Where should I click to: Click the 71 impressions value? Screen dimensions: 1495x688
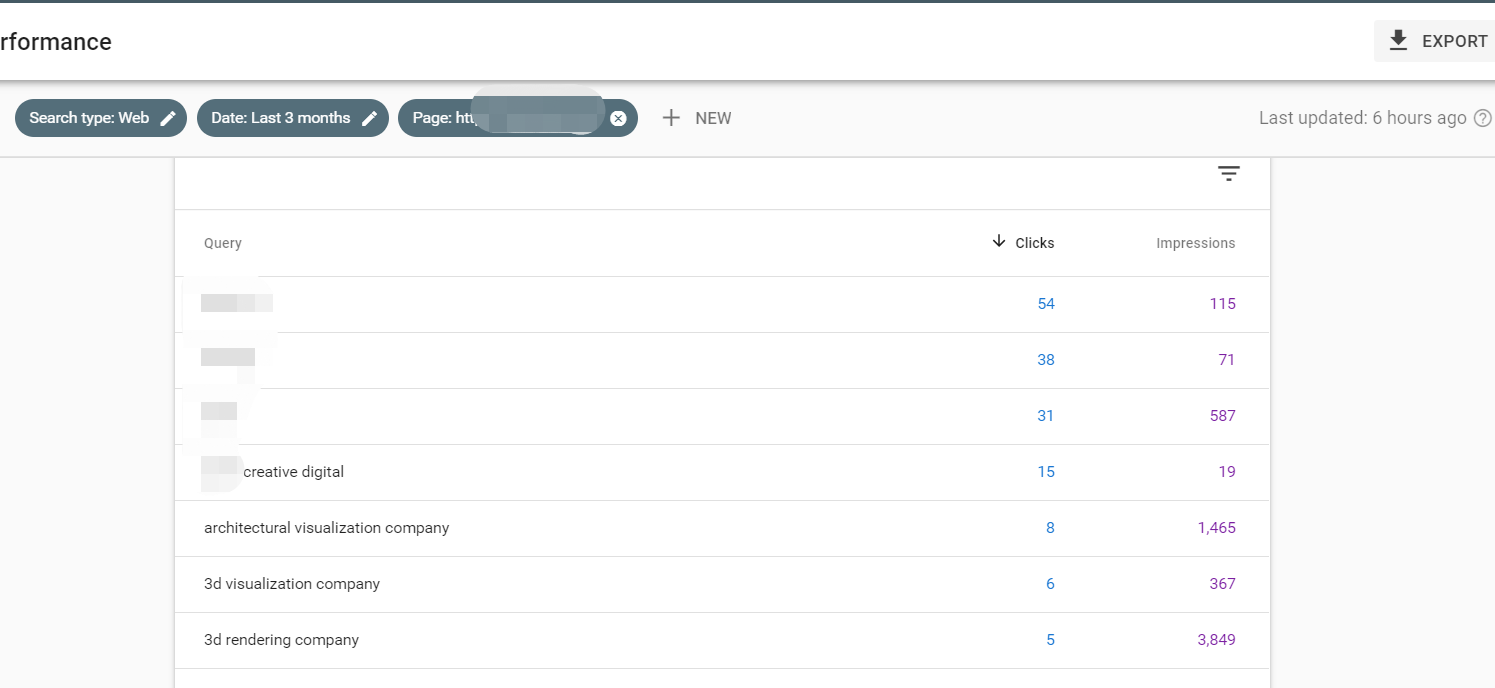coord(1227,360)
